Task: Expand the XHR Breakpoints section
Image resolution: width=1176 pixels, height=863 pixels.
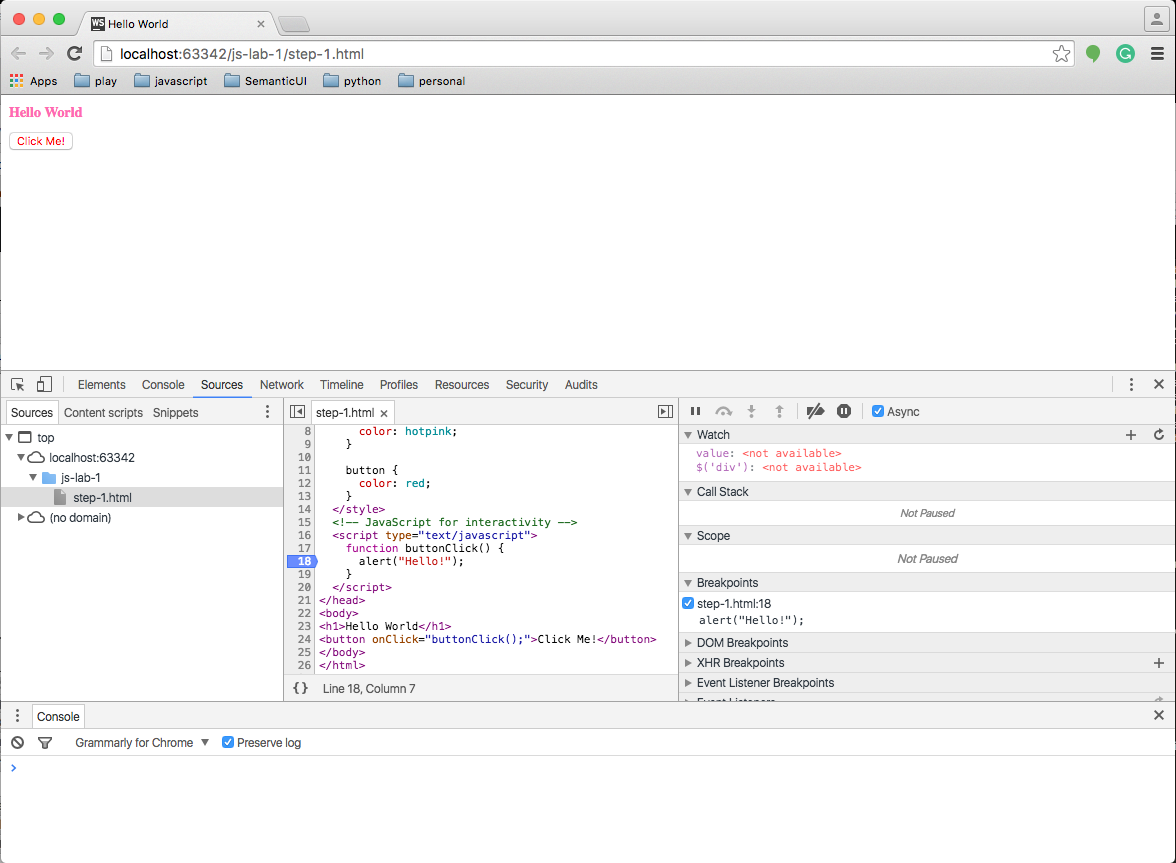Action: (x=687, y=663)
